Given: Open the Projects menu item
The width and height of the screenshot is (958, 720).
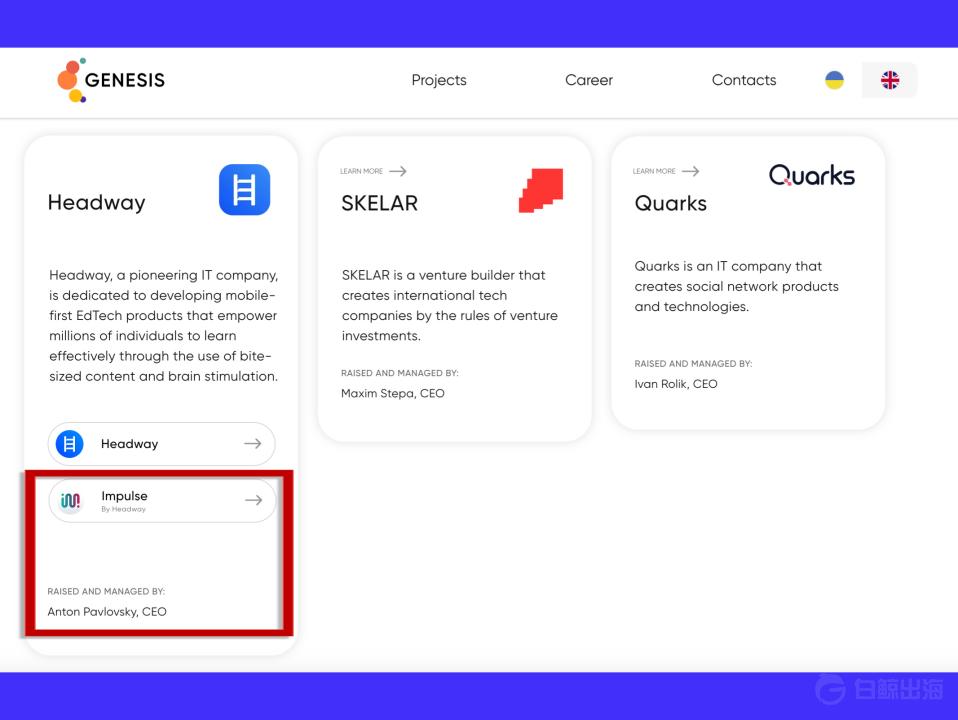Looking at the screenshot, I should 439,80.
